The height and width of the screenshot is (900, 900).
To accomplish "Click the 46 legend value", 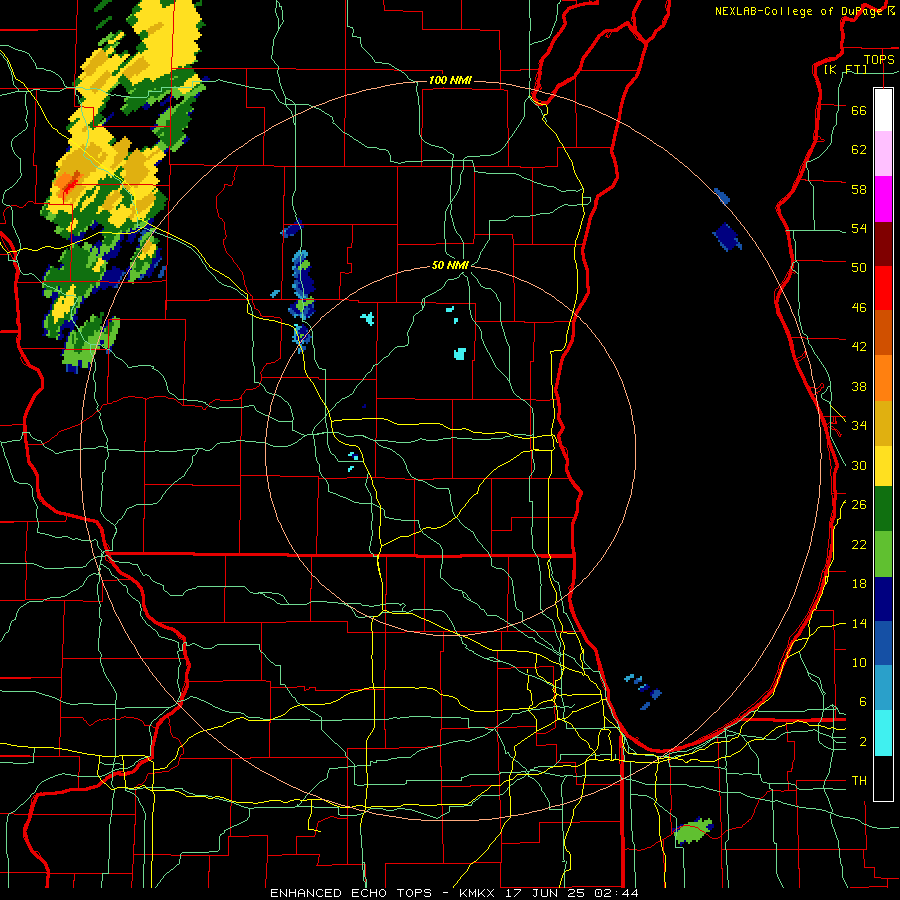I will 859,308.
